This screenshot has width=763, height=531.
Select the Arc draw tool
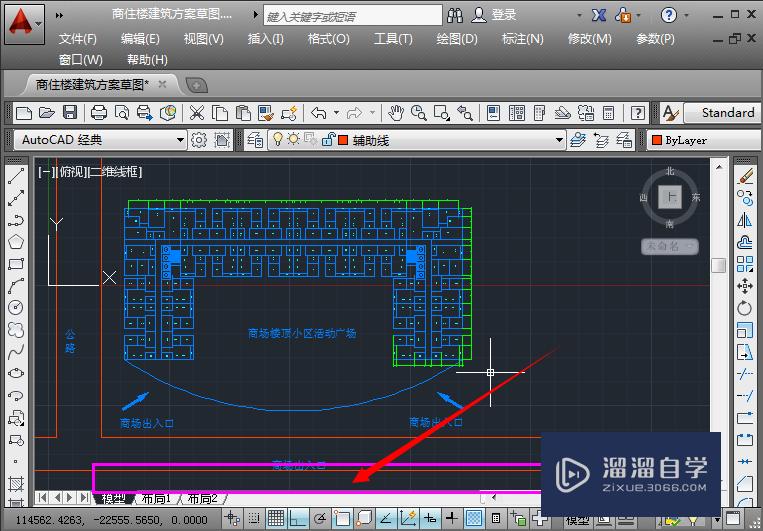16,286
